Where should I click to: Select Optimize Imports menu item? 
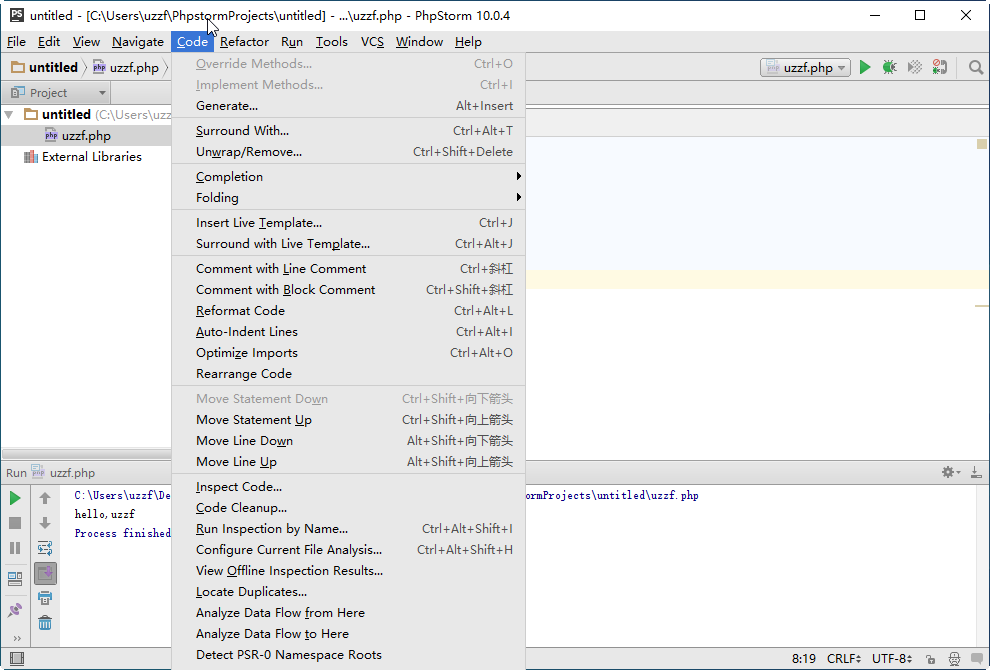pyautogui.click(x=349, y=353)
